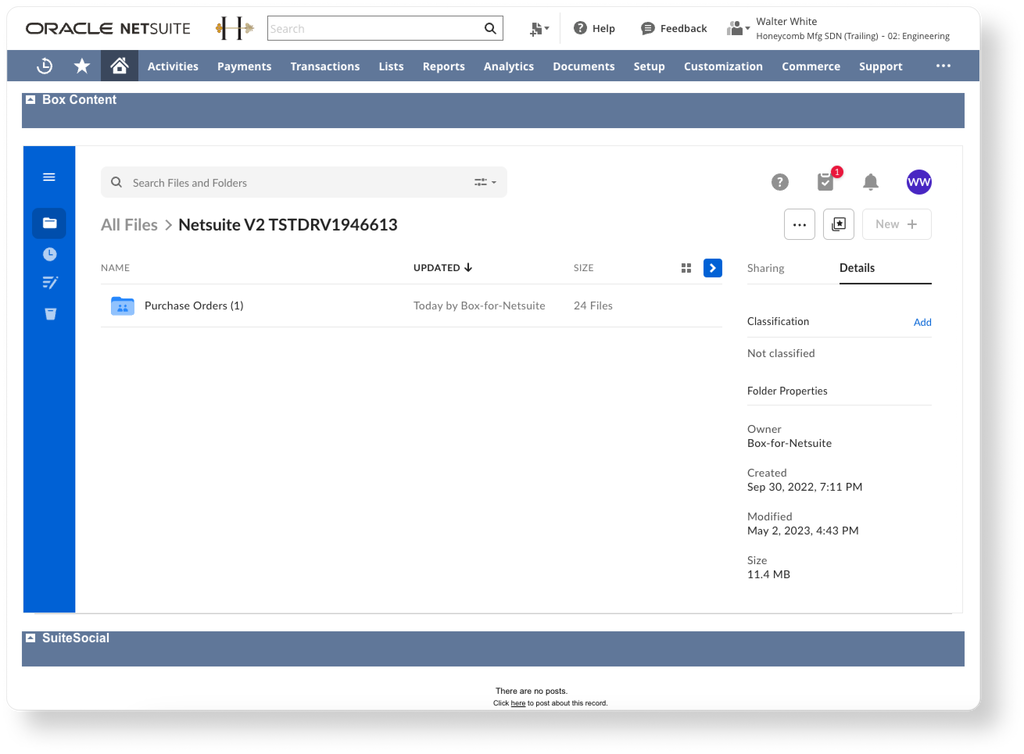Image resolution: width=1024 pixels, height=754 pixels.
Task: Collapse the Box Content portlet
Action: pyautogui.click(x=31, y=100)
